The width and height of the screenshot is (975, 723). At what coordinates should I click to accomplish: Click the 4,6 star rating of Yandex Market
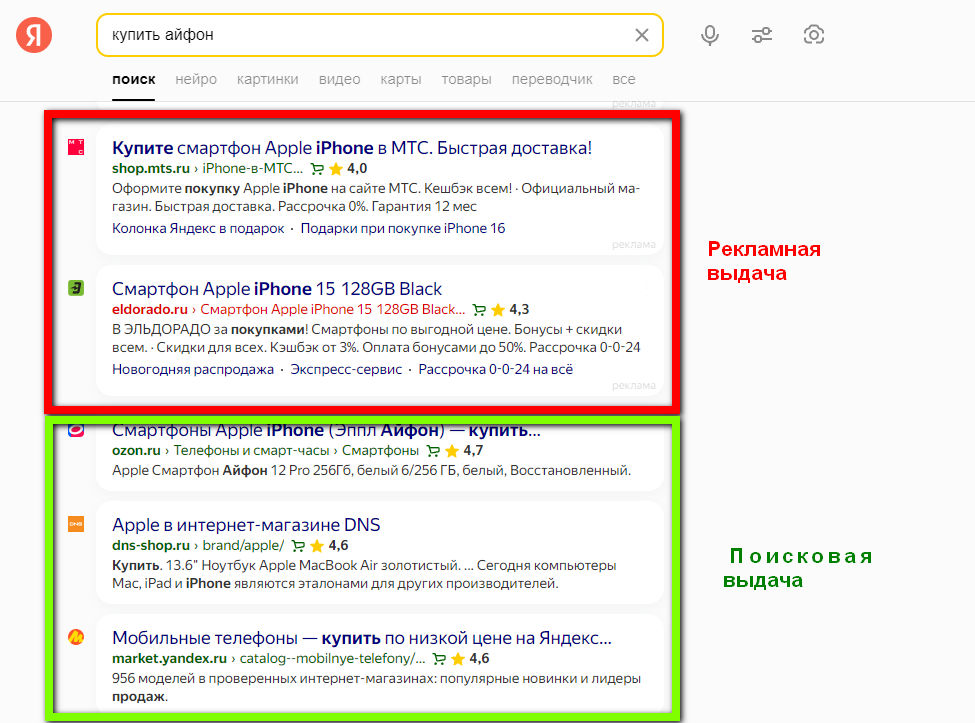471,659
